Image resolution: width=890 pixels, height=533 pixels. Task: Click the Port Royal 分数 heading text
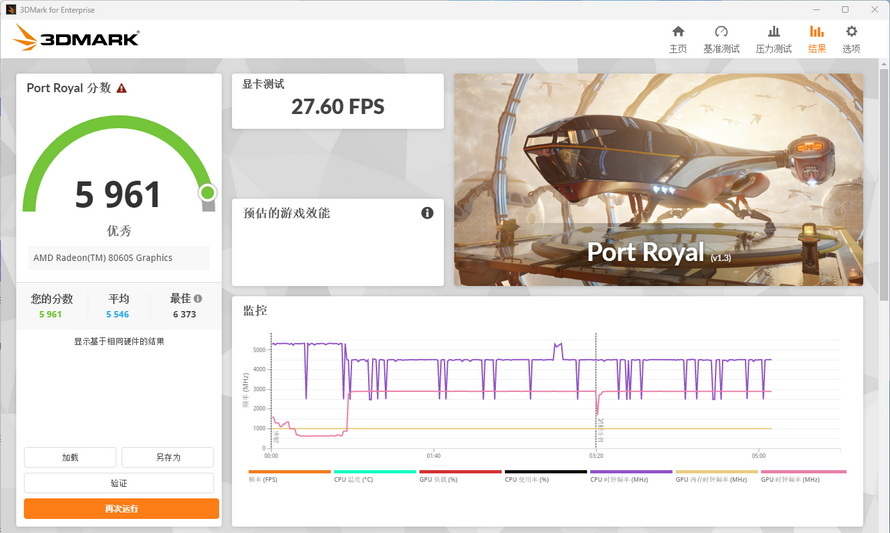pyautogui.click(x=69, y=88)
